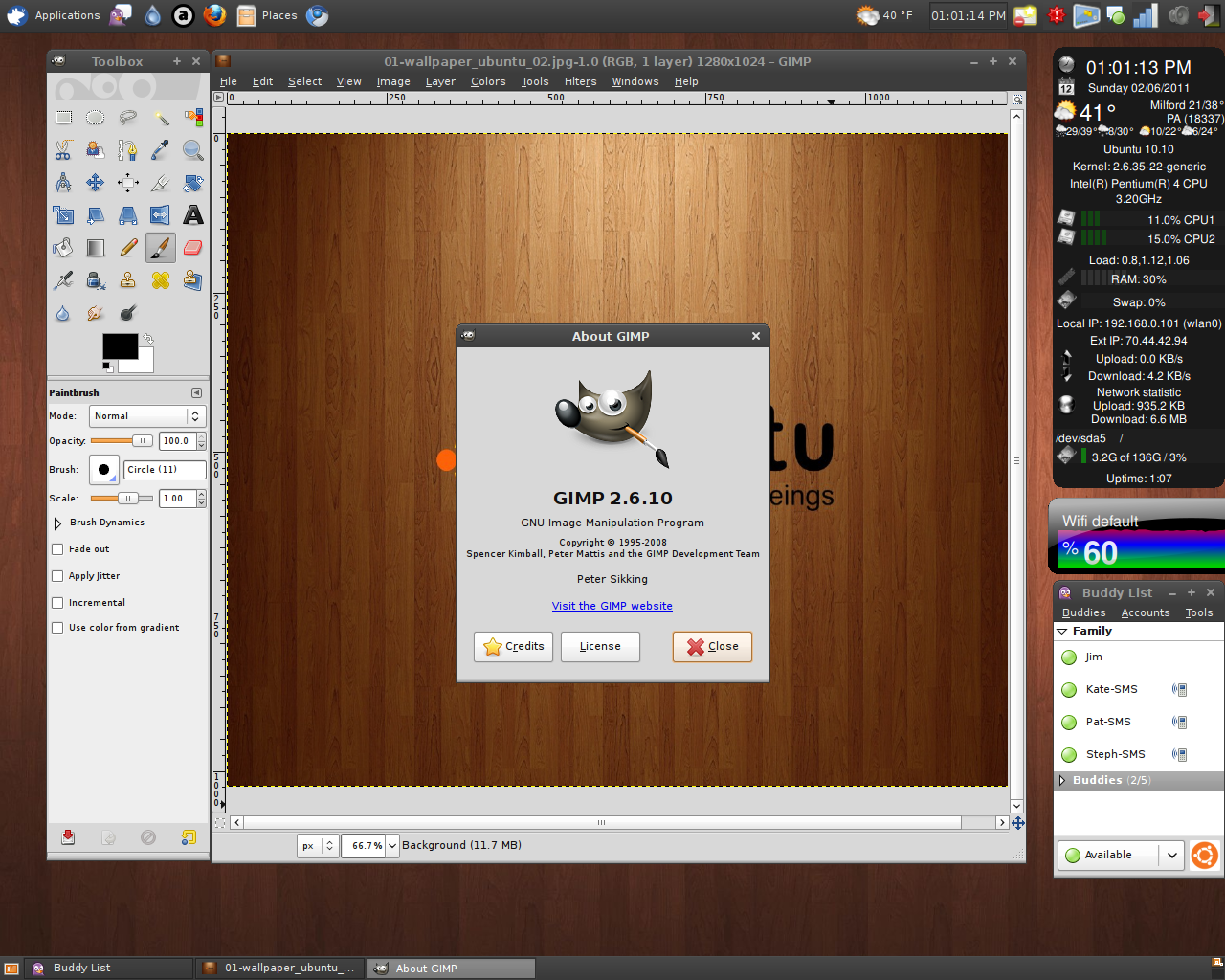Select the Zoom magnifier tool
The image size is (1225, 980).
pyautogui.click(x=193, y=150)
